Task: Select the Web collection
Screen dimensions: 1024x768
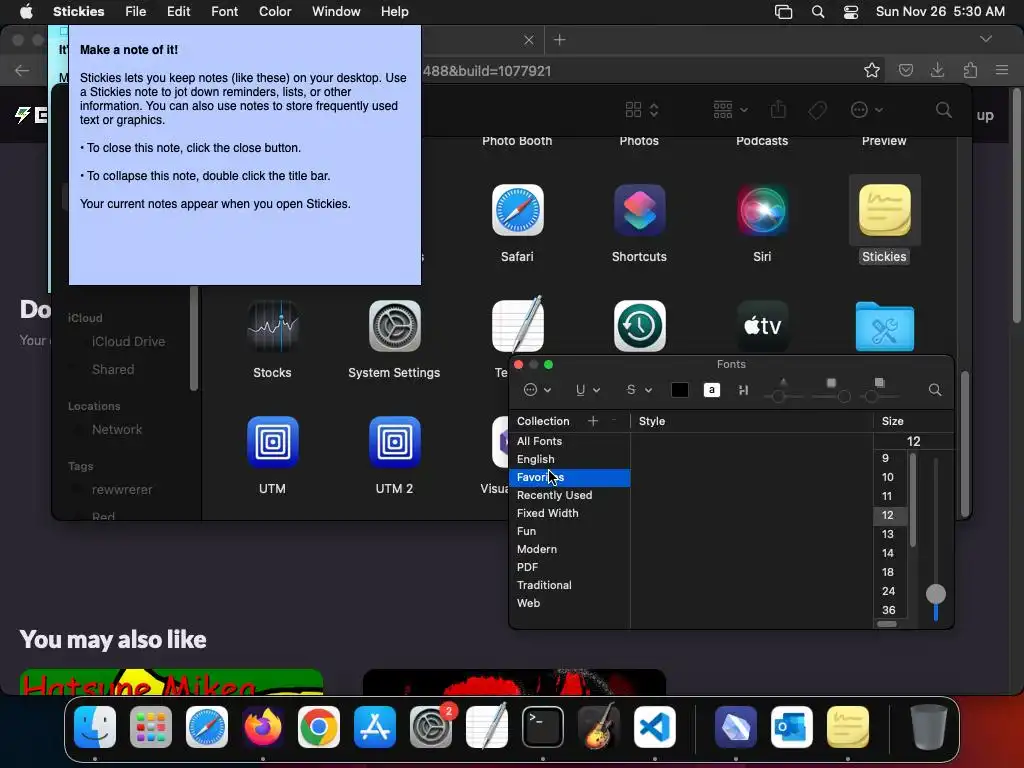Action: click(569, 603)
